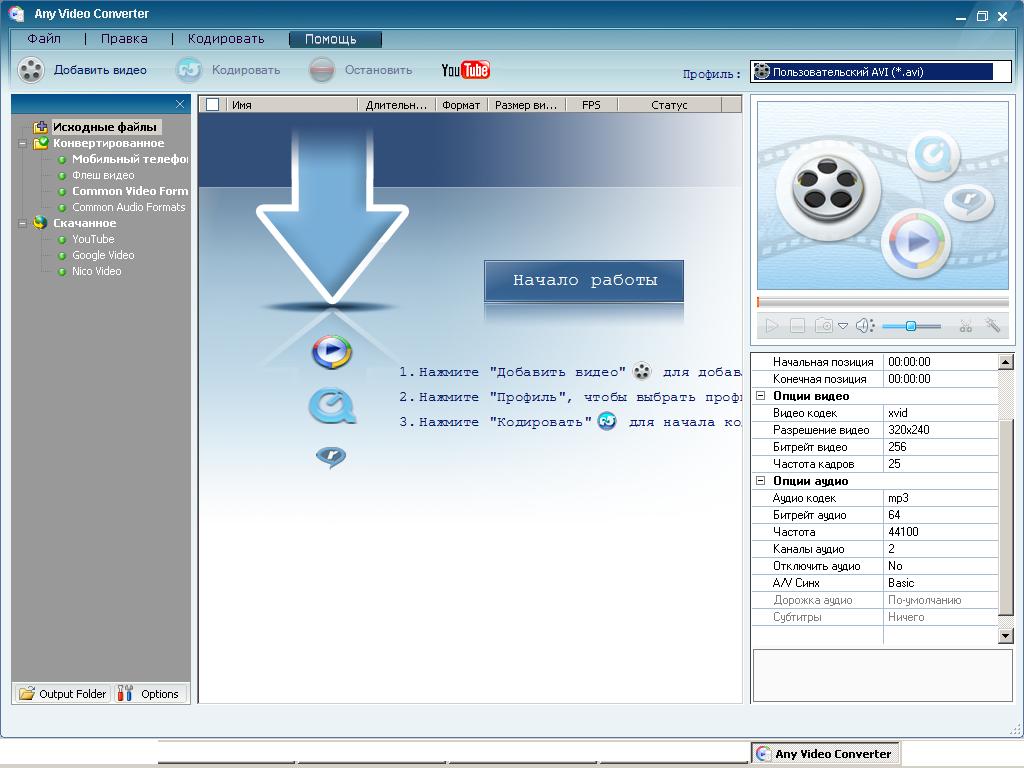Screen dimensions: 1024x768
Task: Click the Битрейт видео value 256
Action: [x=940, y=447]
